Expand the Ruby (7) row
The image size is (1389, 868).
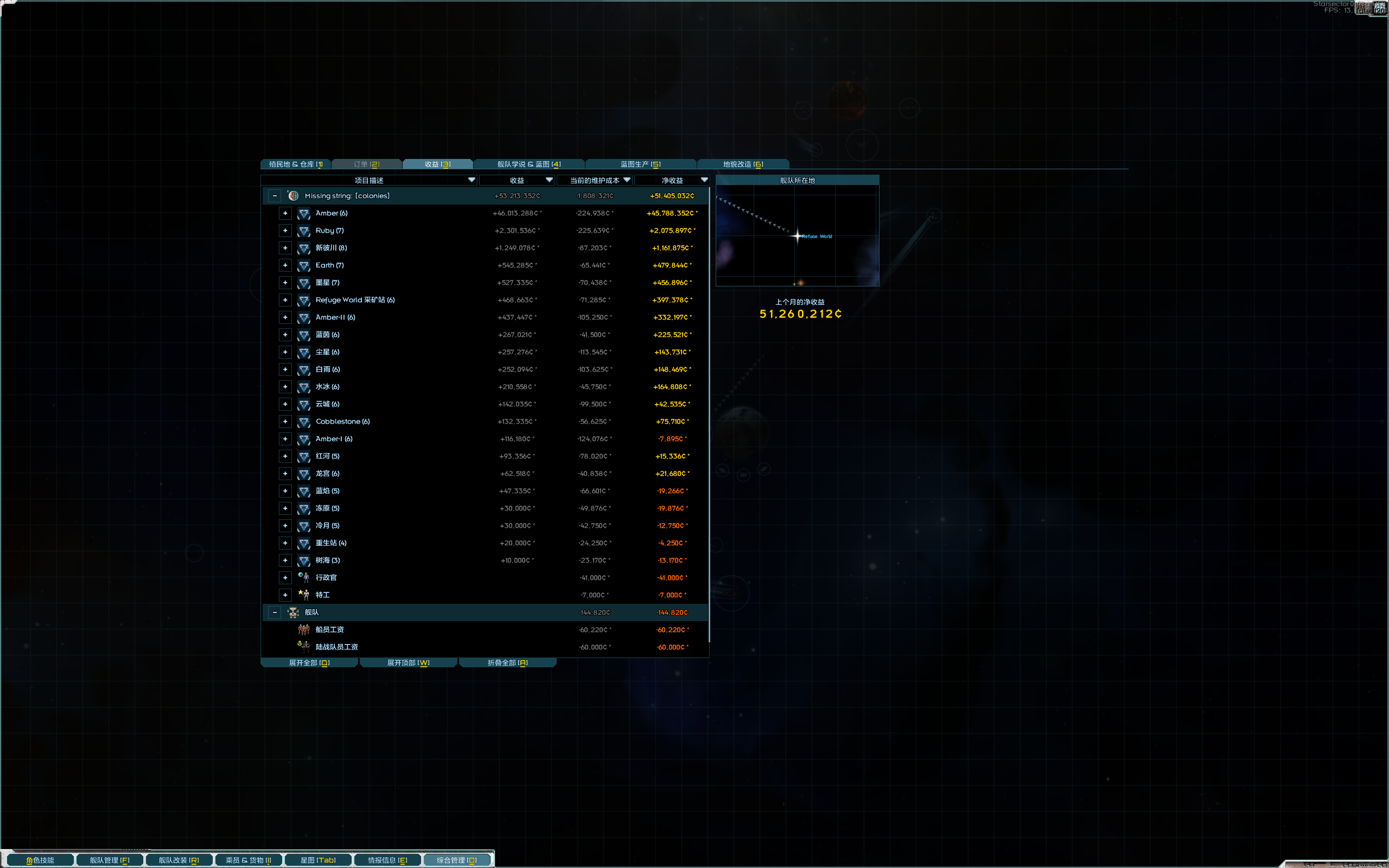coord(285,231)
